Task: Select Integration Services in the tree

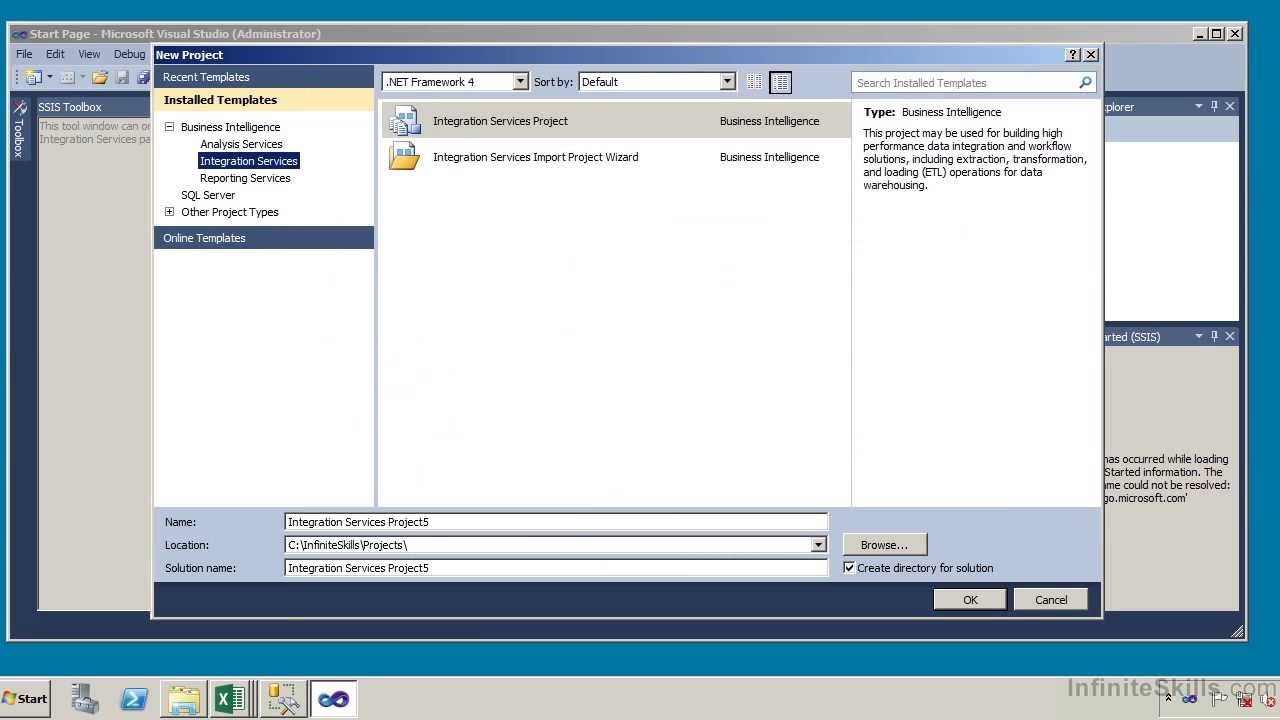Action: [248, 161]
